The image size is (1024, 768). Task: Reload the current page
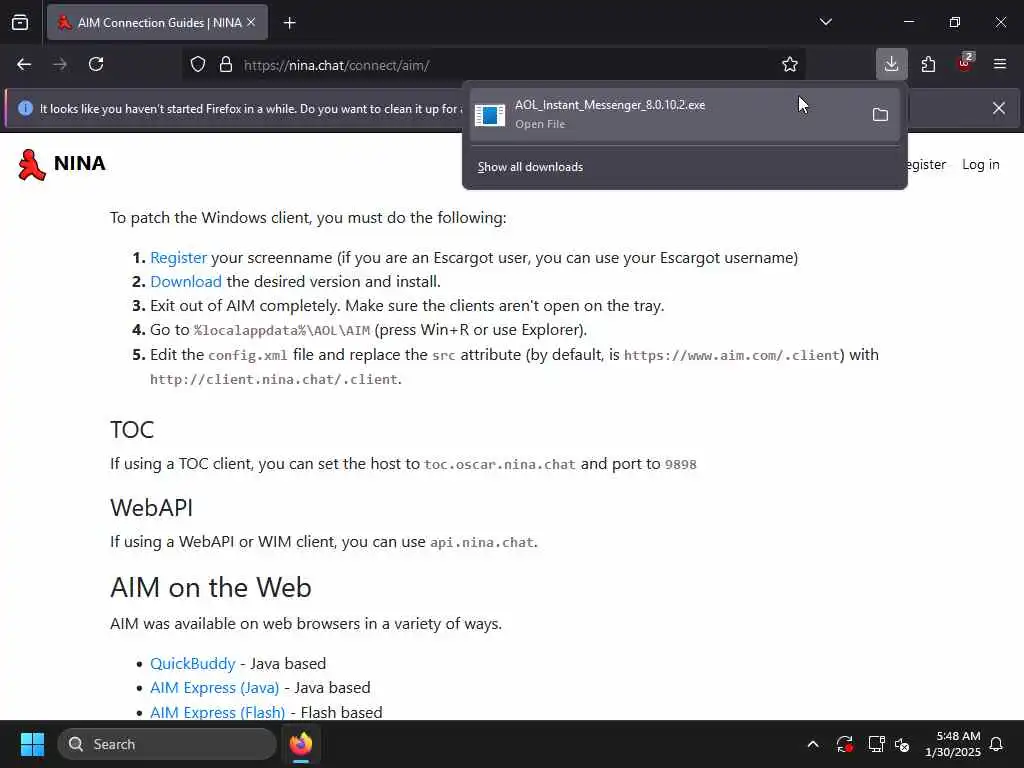pos(96,65)
